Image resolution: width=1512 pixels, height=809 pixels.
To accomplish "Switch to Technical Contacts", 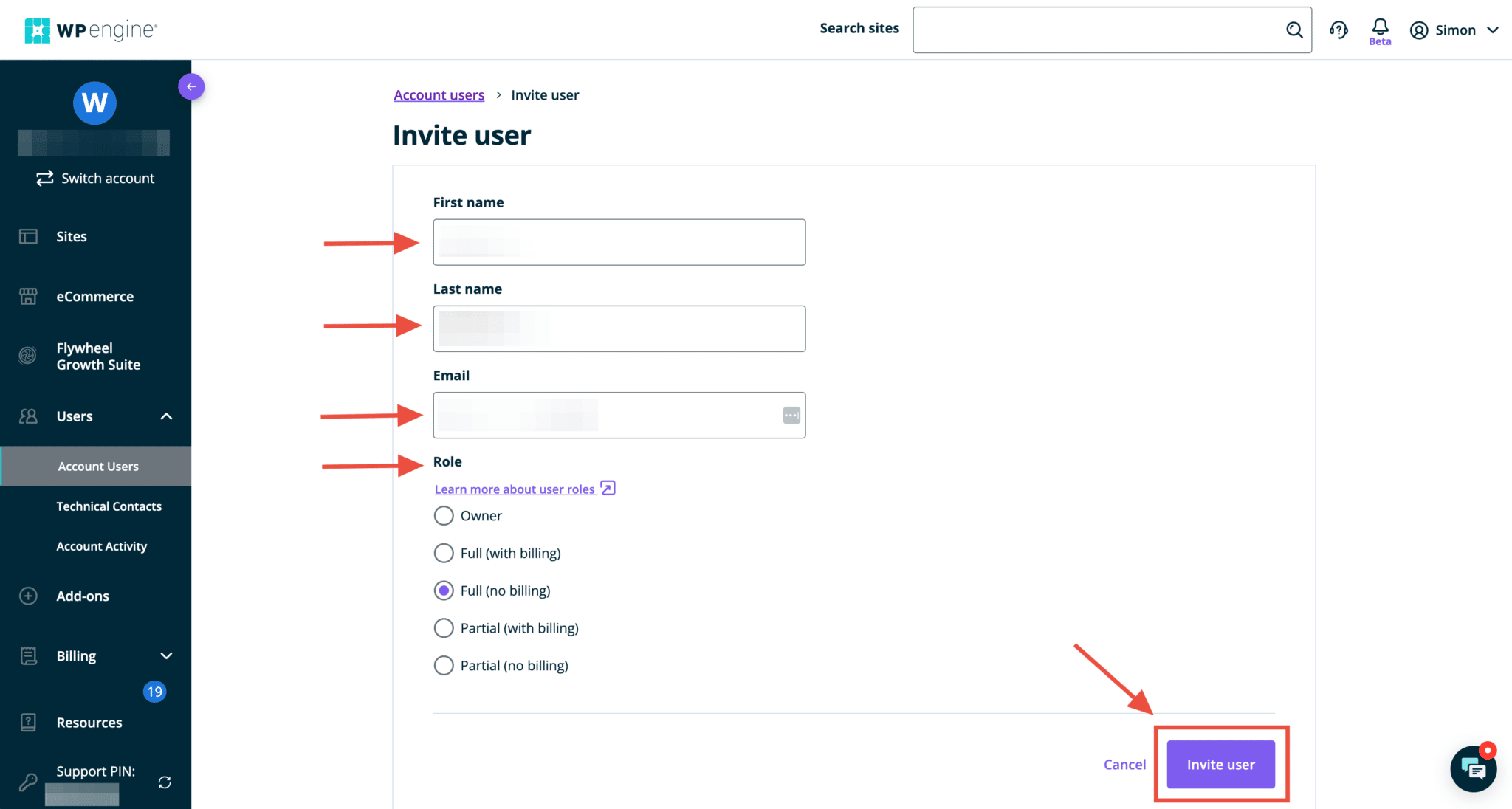I will [x=109, y=506].
